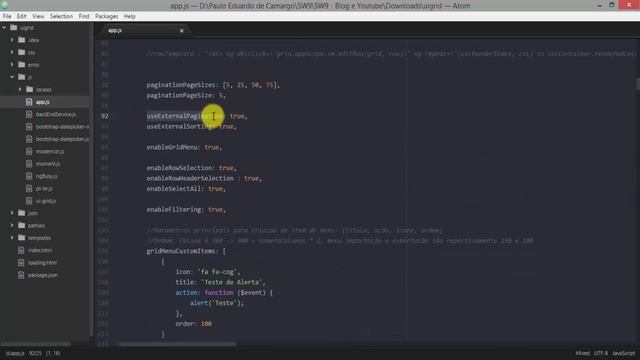Screen dimensions: 640x360
Task: Open the Find menu
Action: point(84,16)
